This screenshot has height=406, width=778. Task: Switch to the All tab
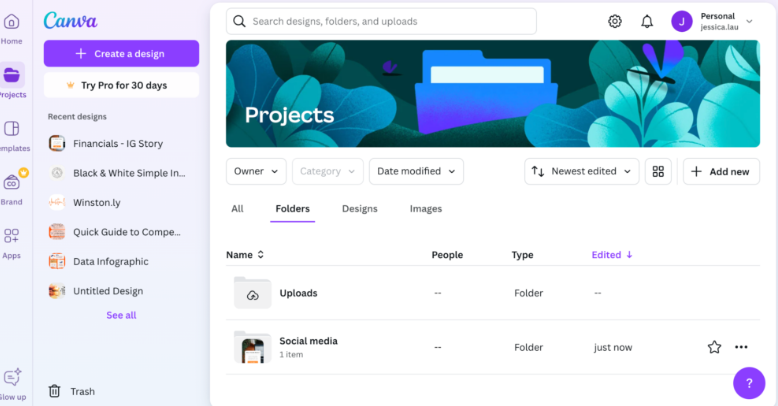pos(237,209)
